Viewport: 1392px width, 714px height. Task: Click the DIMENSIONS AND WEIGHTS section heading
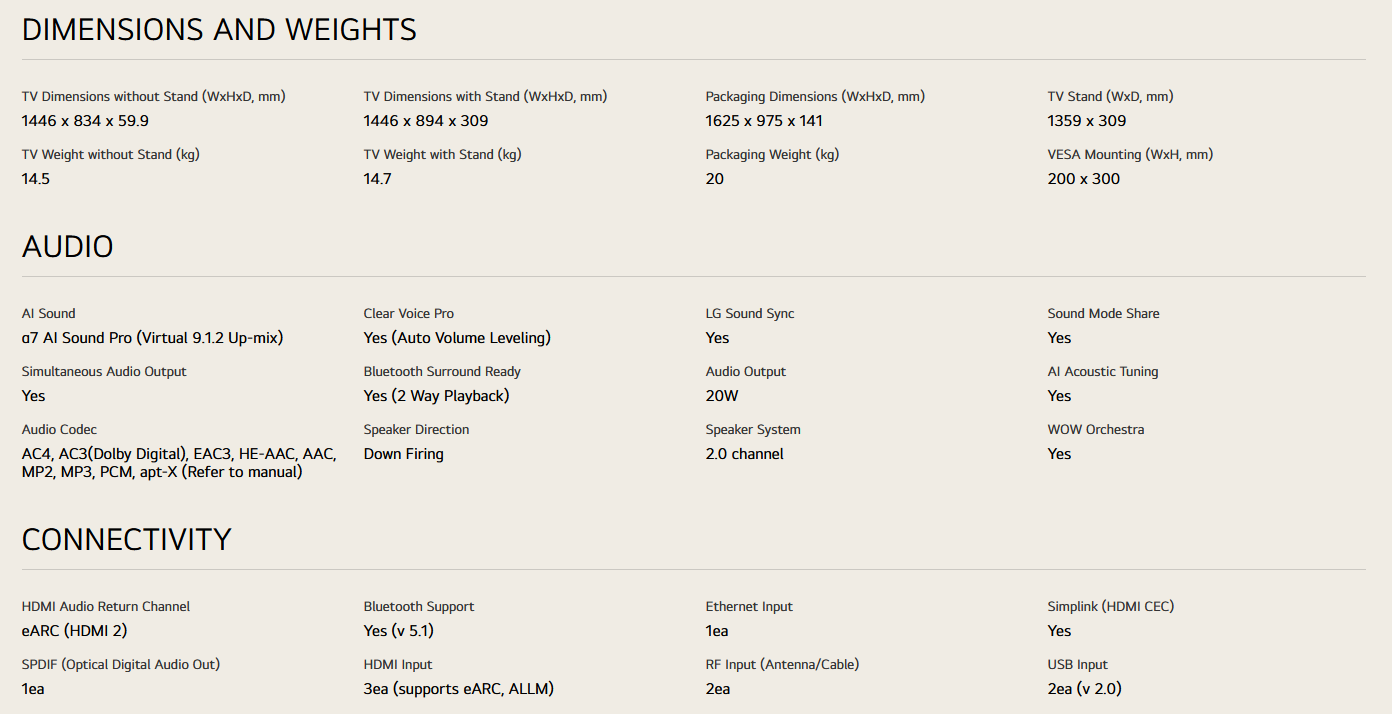219,30
